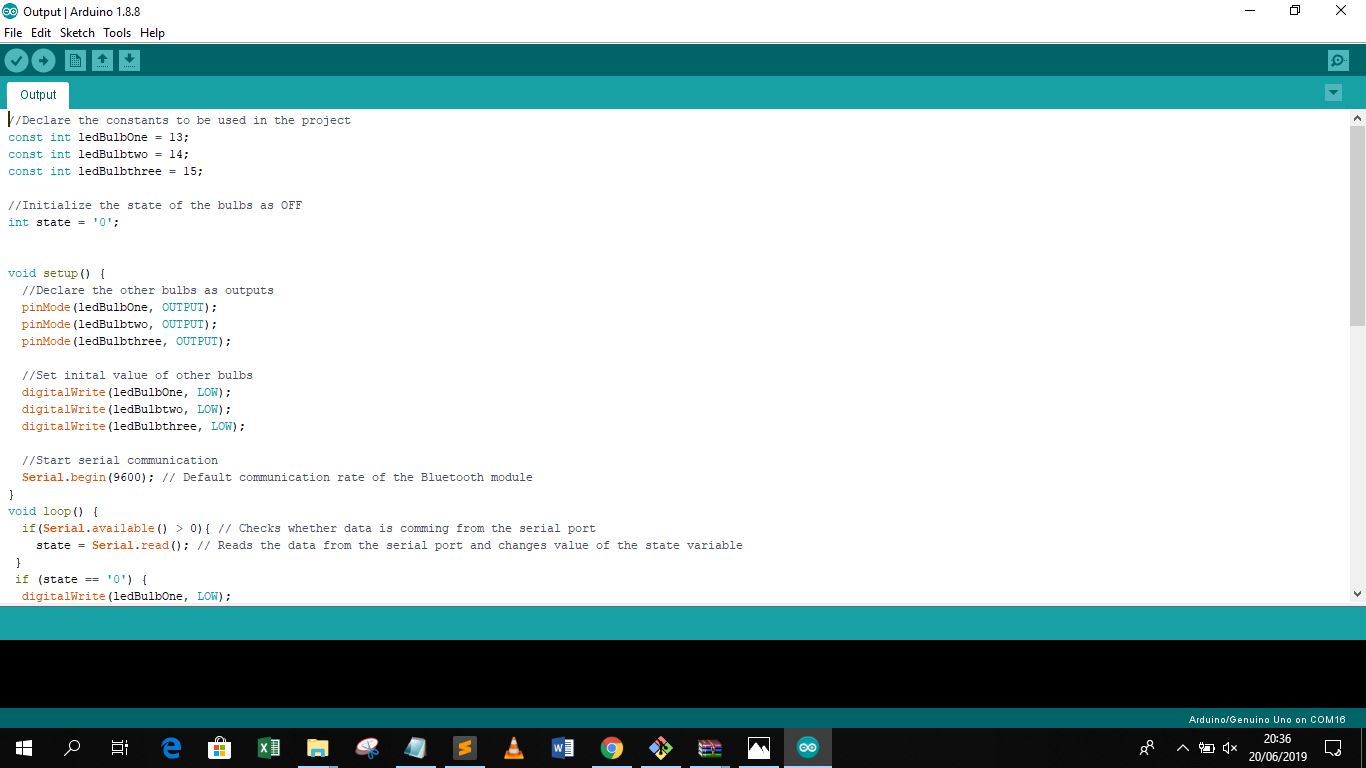Open the Tools menu
The image size is (1366, 768).
(117, 33)
